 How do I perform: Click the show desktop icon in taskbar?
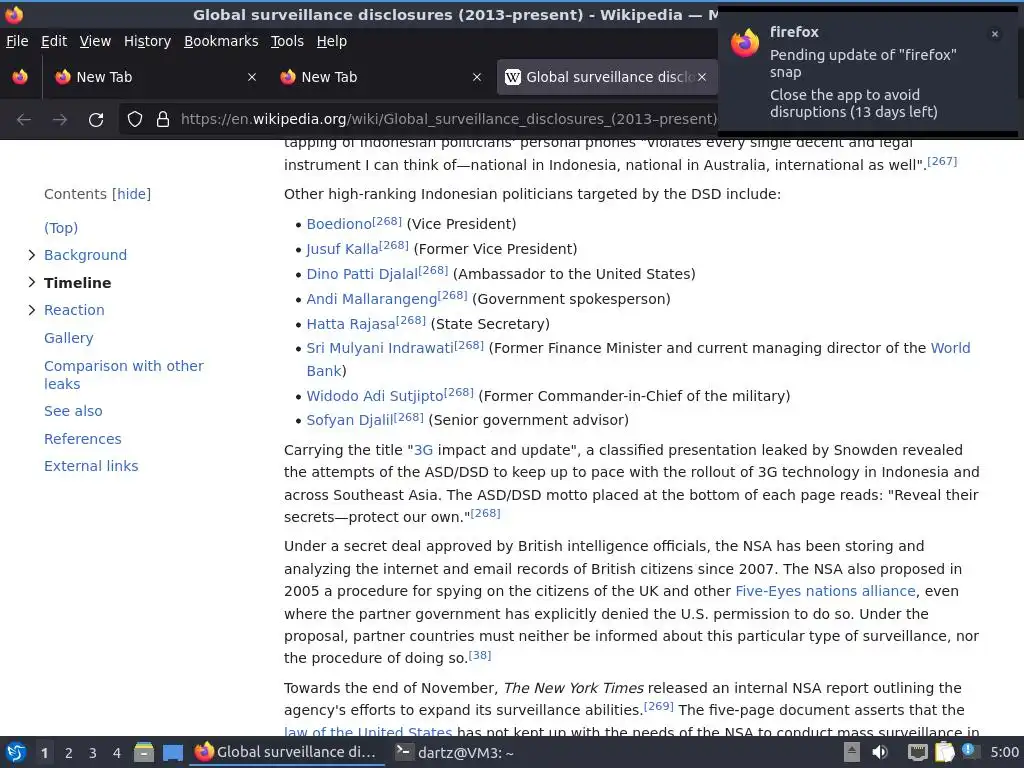pyautogui.click(x=172, y=752)
